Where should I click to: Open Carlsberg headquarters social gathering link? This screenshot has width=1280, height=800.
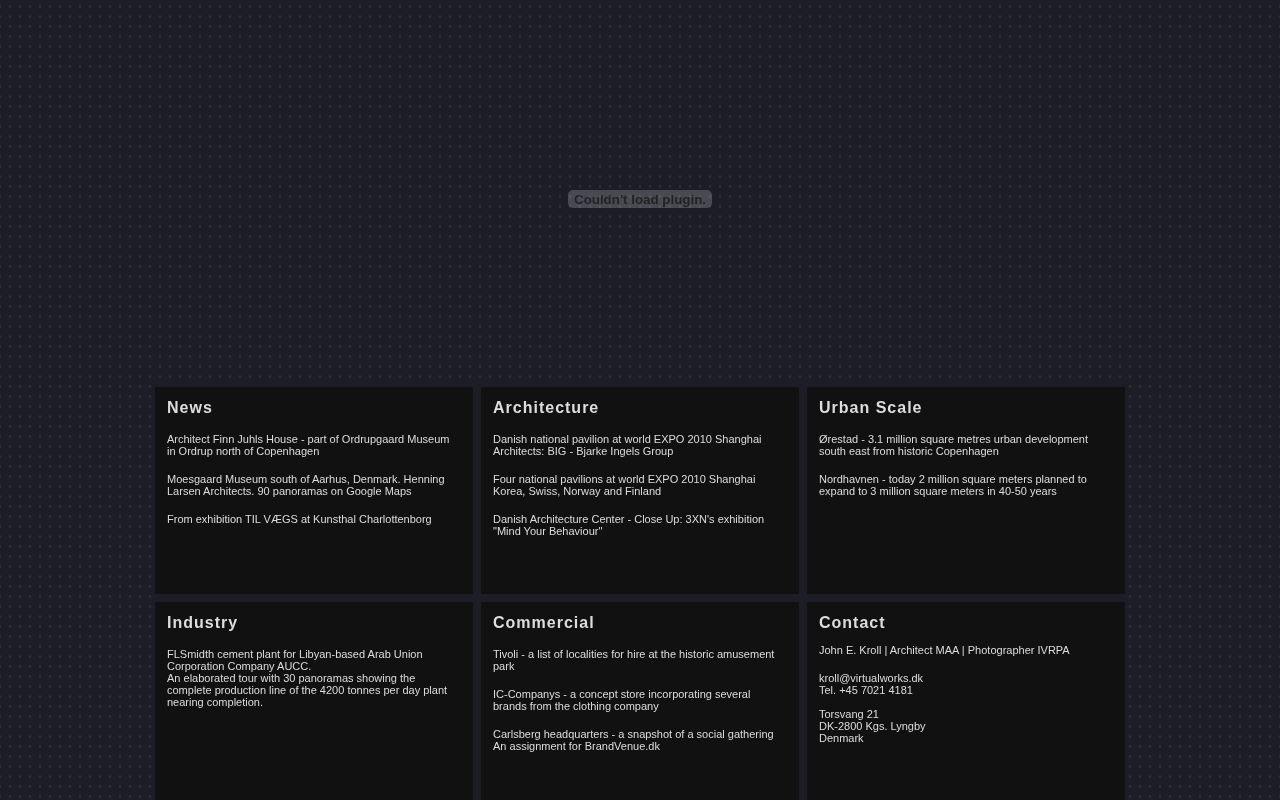tap(633, 740)
